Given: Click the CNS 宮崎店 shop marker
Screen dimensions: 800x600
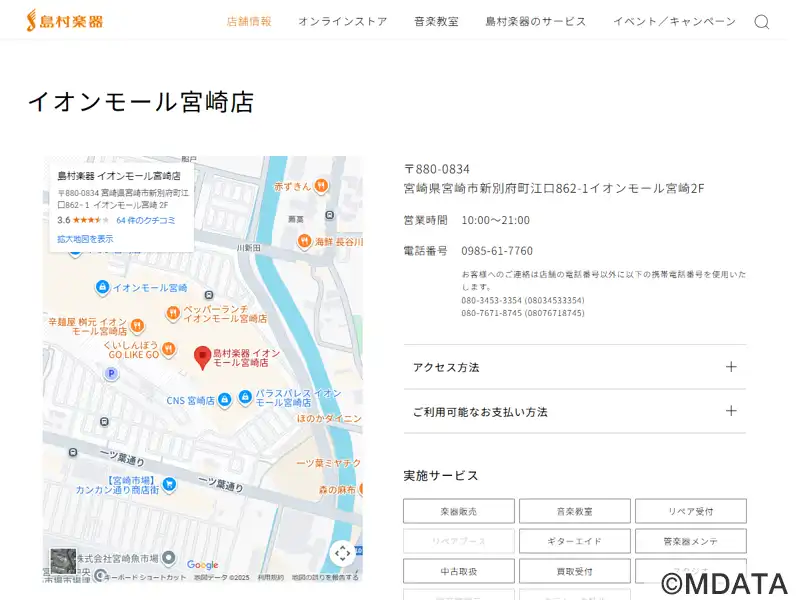Looking at the screenshot, I should pyautogui.click(x=224, y=400).
